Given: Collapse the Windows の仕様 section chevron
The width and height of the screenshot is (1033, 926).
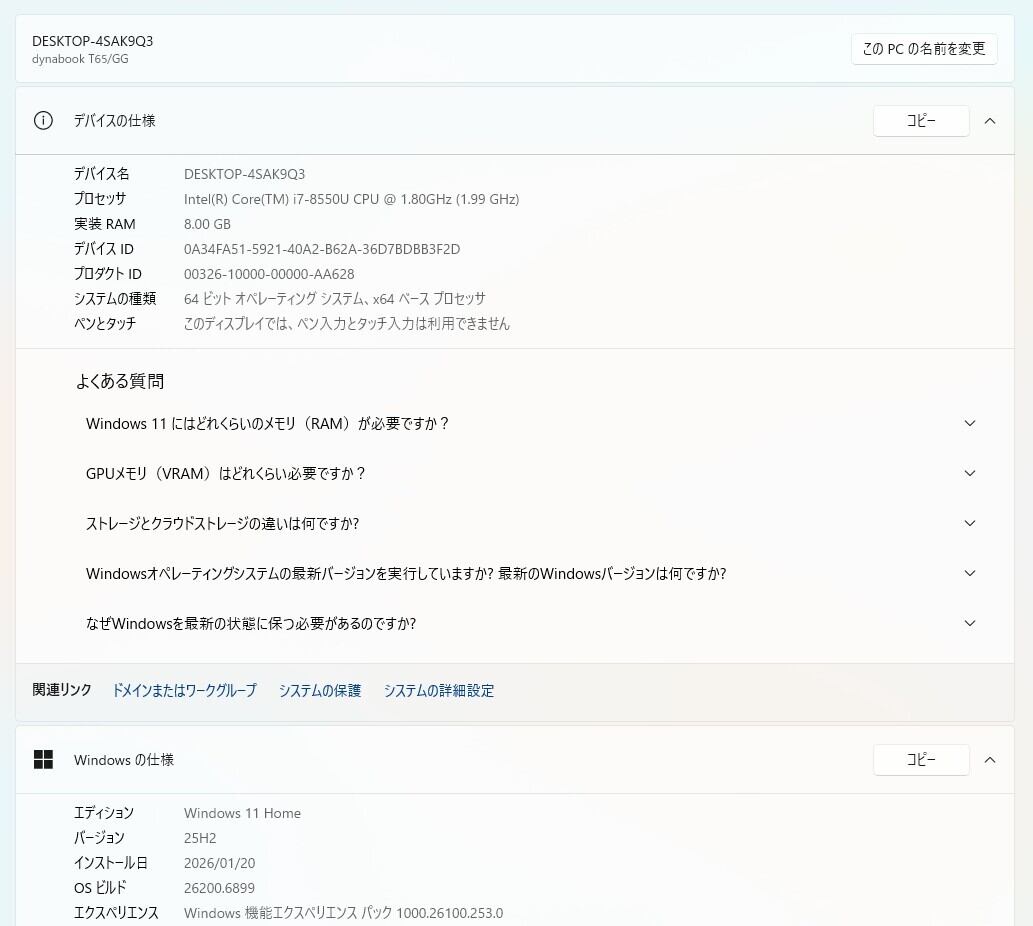Looking at the screenshot, I should point(989,760).
